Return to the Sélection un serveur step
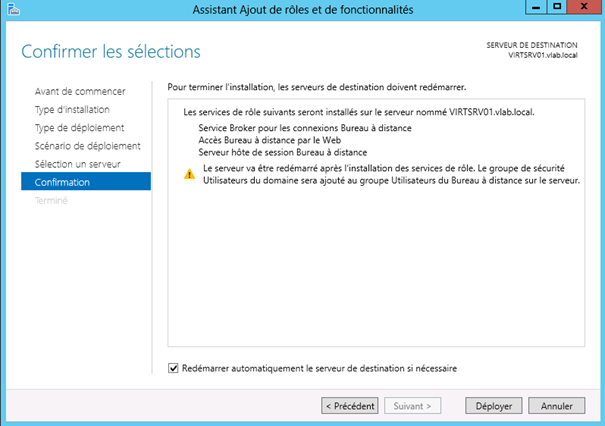605x426 pixels. point(77,163)
